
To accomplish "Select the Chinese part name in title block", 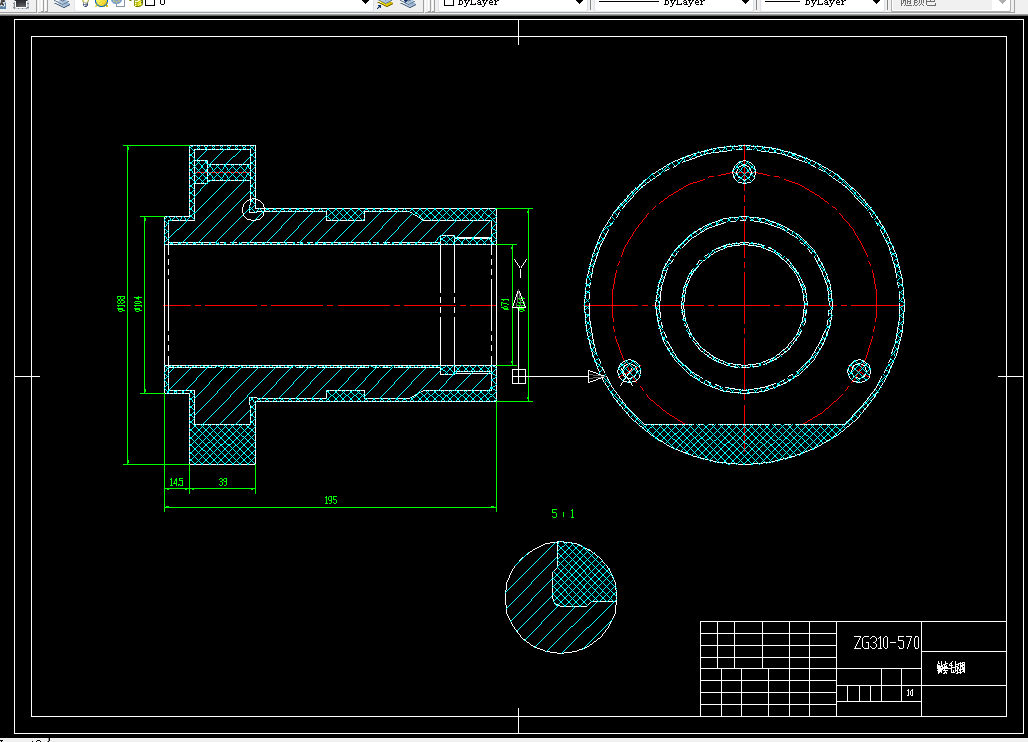I will (951, 668).
